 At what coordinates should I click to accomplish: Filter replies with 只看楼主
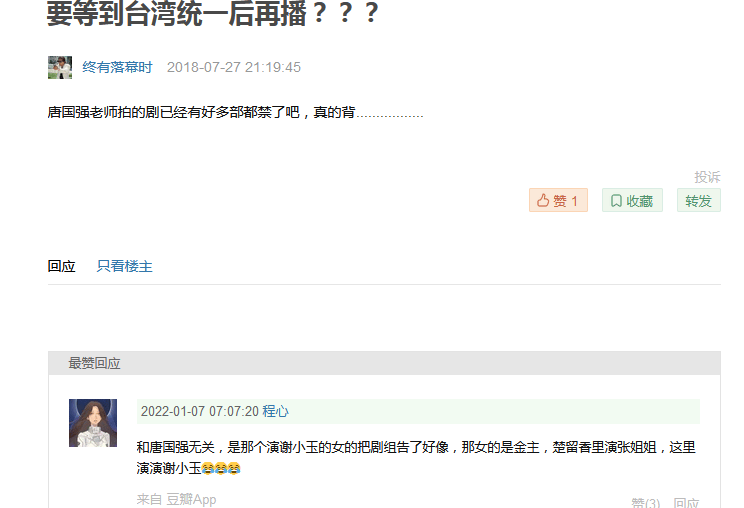click(125, 266)
